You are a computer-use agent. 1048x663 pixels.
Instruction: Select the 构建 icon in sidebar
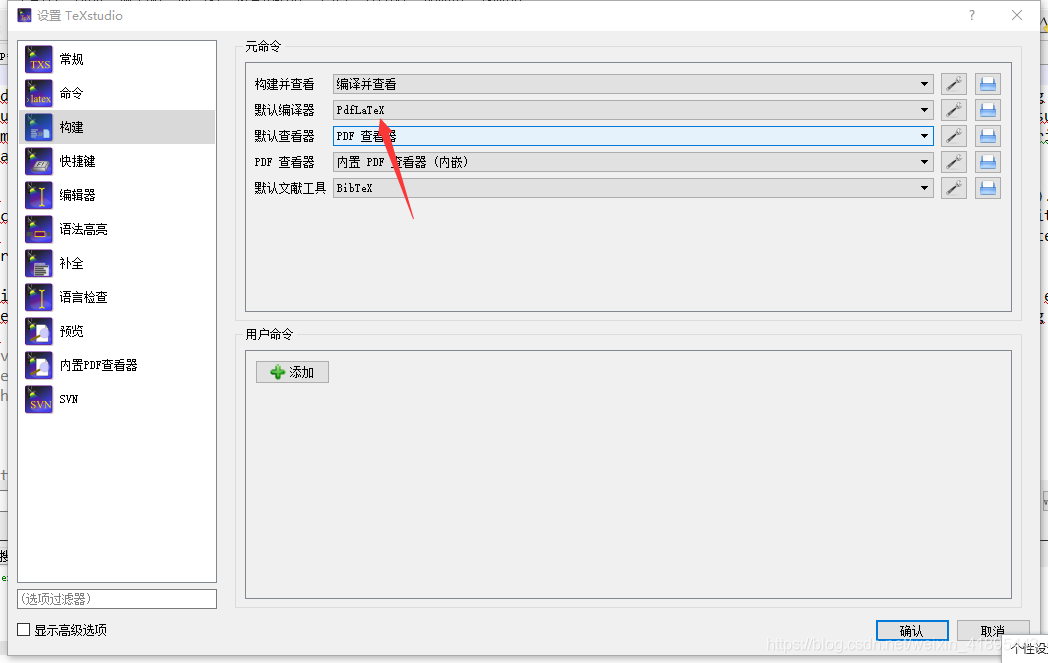click(x=39, y=128)
